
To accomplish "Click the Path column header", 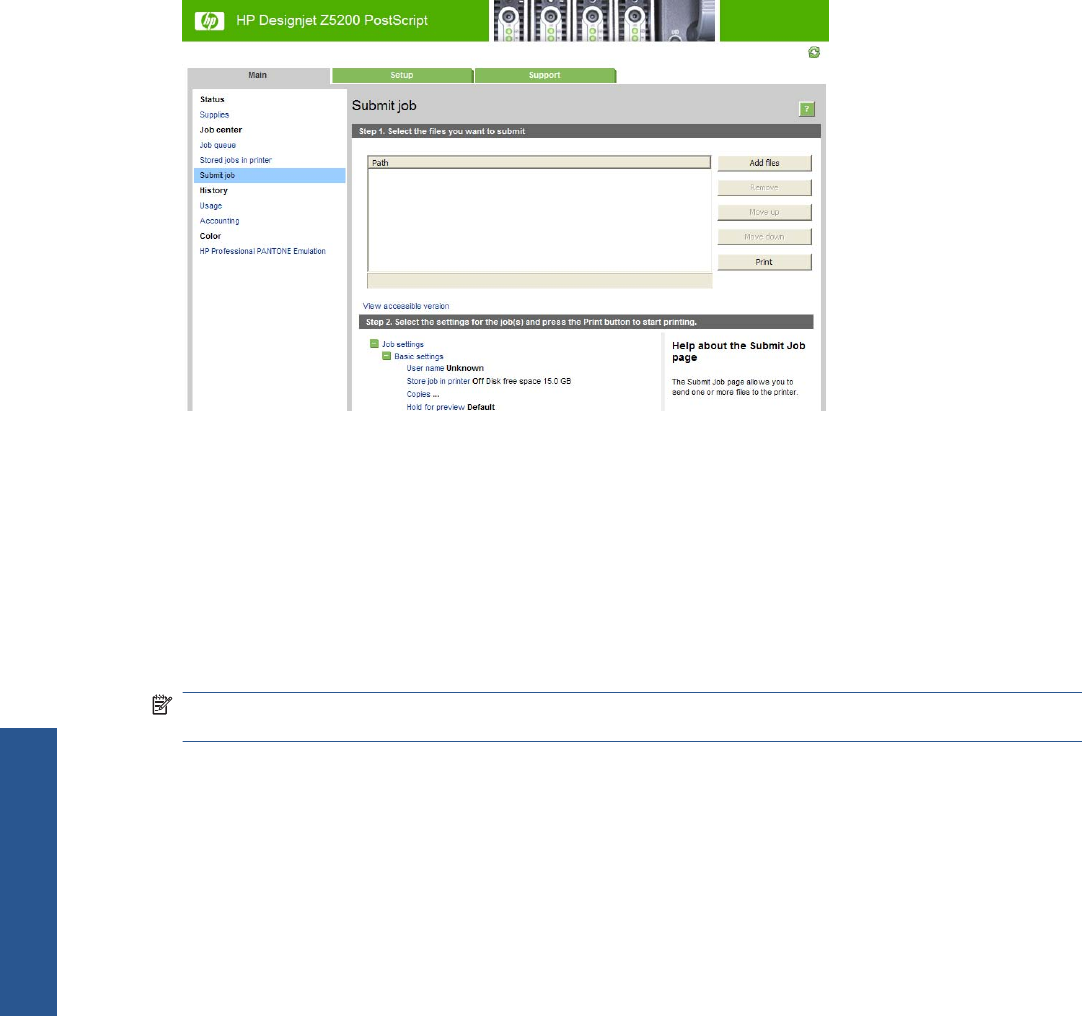I will pos(540,163).
